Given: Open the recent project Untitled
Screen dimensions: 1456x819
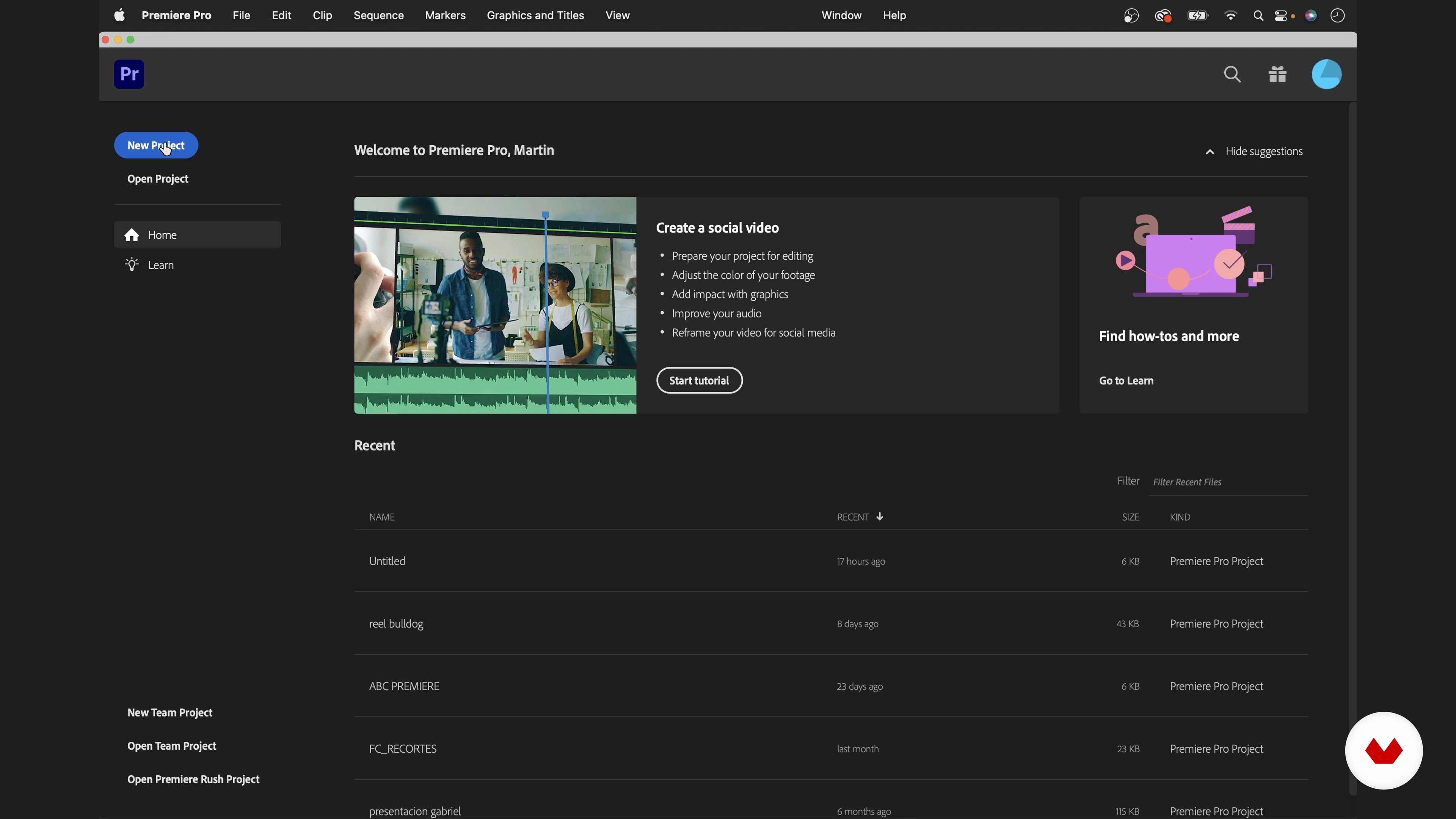Looking at the screenshot, I should pyautogui.click(x=387, y=561).
